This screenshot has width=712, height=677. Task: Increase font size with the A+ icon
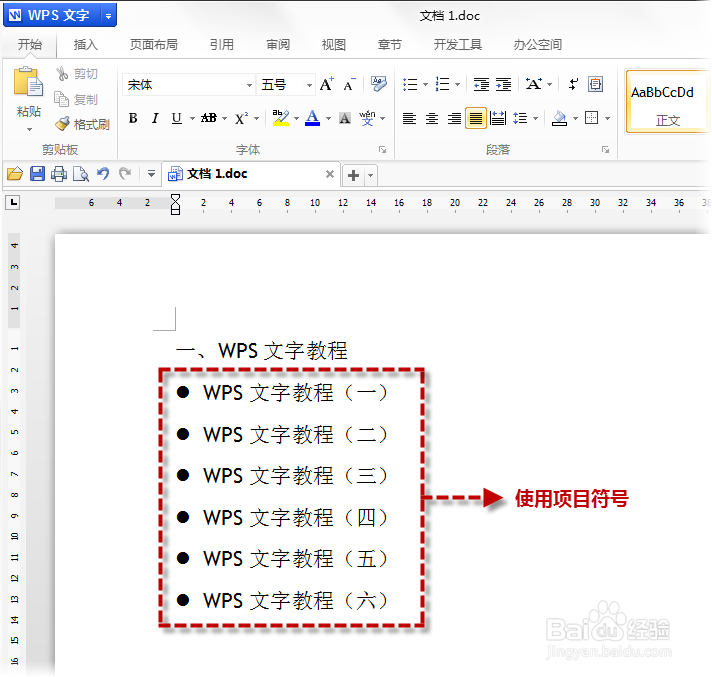[x=326, y=84]
